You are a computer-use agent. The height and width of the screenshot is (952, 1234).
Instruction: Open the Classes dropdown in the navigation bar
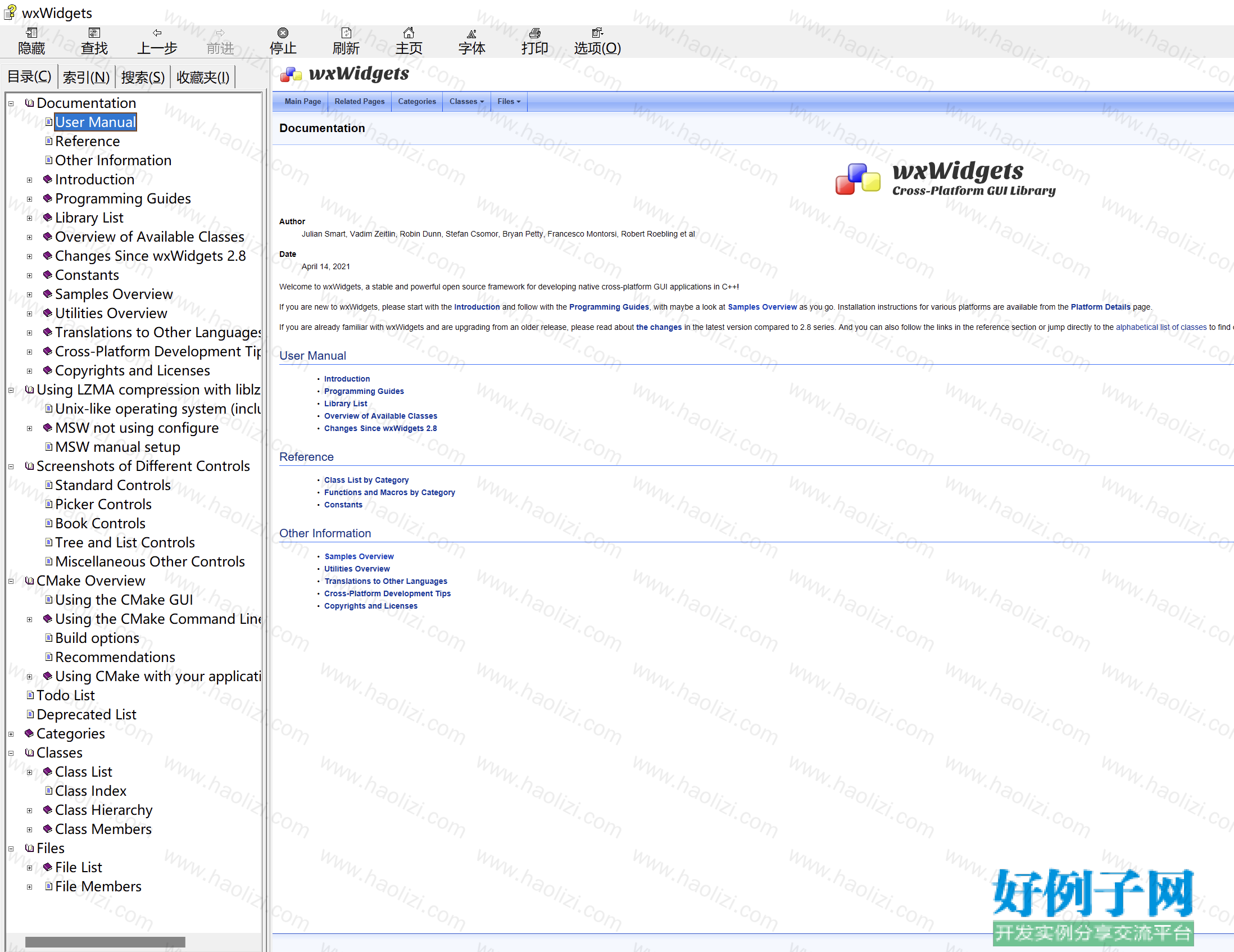(467, 102)
